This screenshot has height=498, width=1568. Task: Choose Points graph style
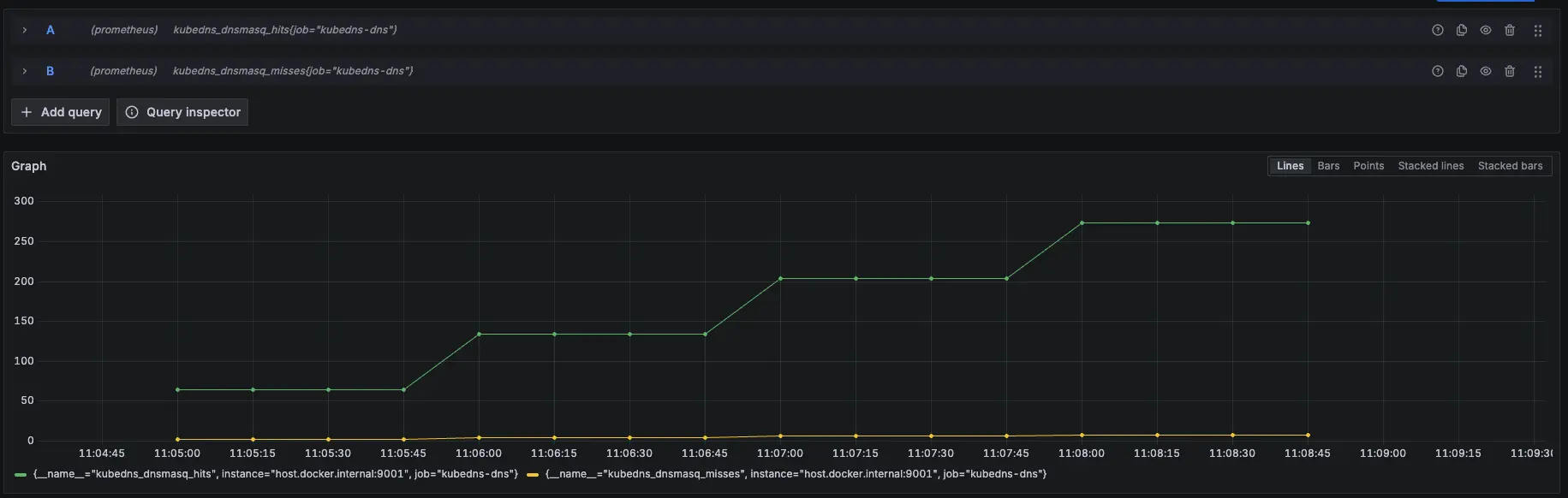[x=1368, y=166]
